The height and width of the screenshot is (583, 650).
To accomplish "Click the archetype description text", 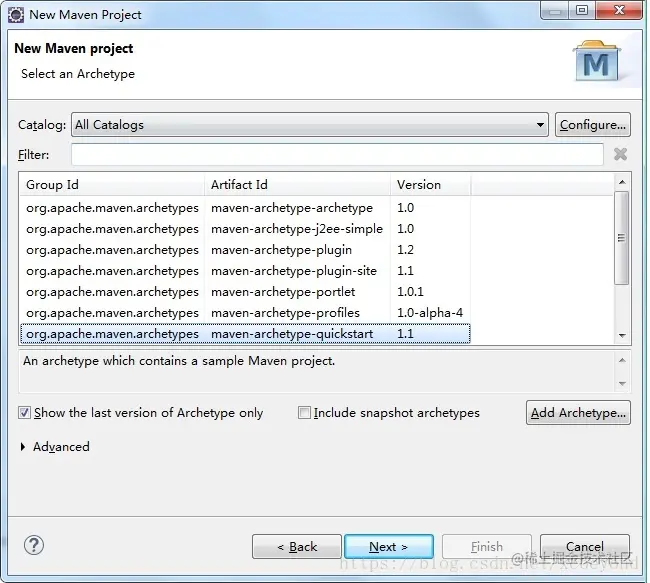I will pos(179,361).
